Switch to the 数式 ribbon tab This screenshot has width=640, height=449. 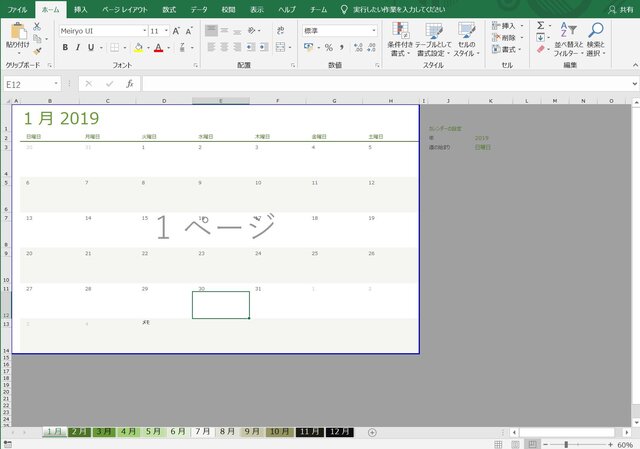tap(169, 9)
